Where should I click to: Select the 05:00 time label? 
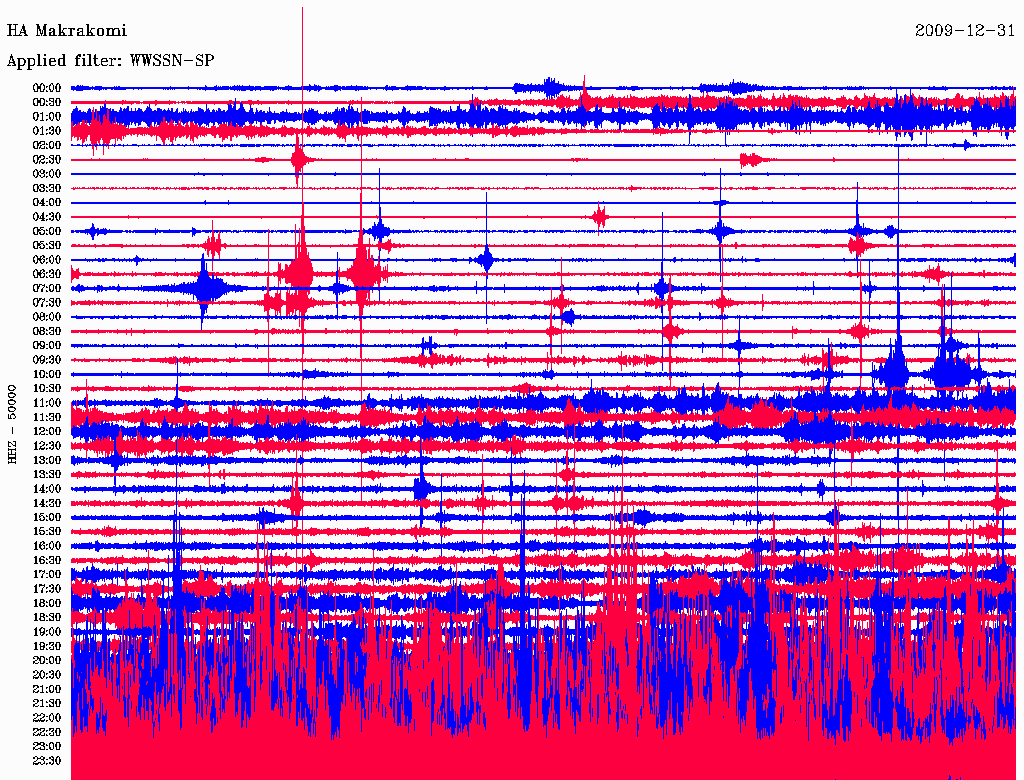47,231
